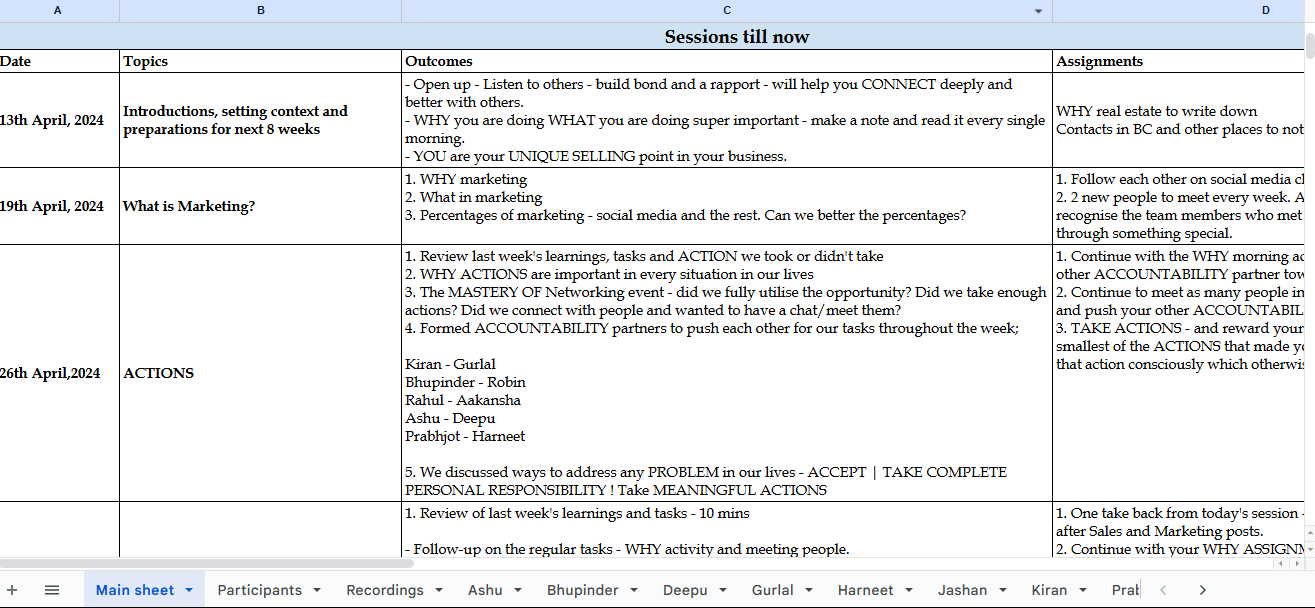Switch to the Recordings sheet tab
Image resolution: width=1315 pixels, height=608 pixels.
(x=385, y=590)
